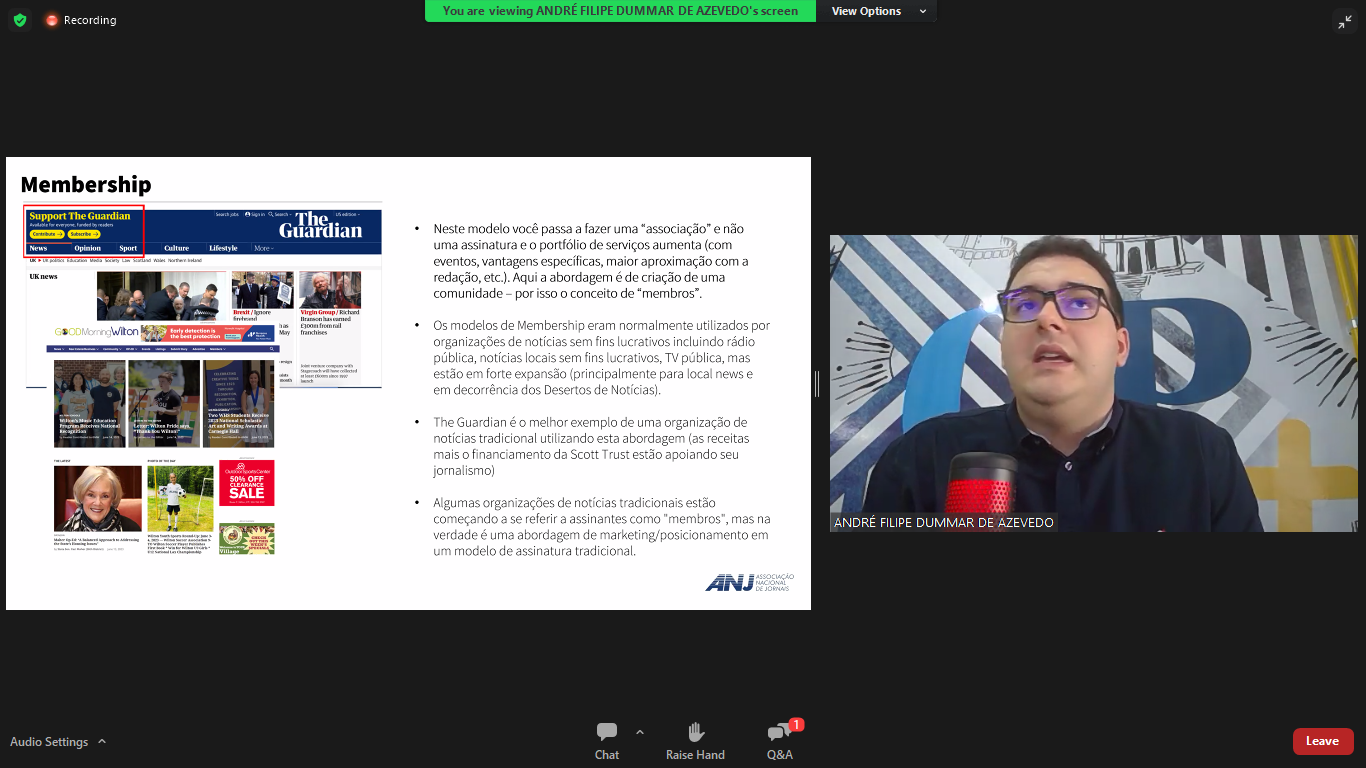Click the red Recording indicator icon

(x=52, y=20)
